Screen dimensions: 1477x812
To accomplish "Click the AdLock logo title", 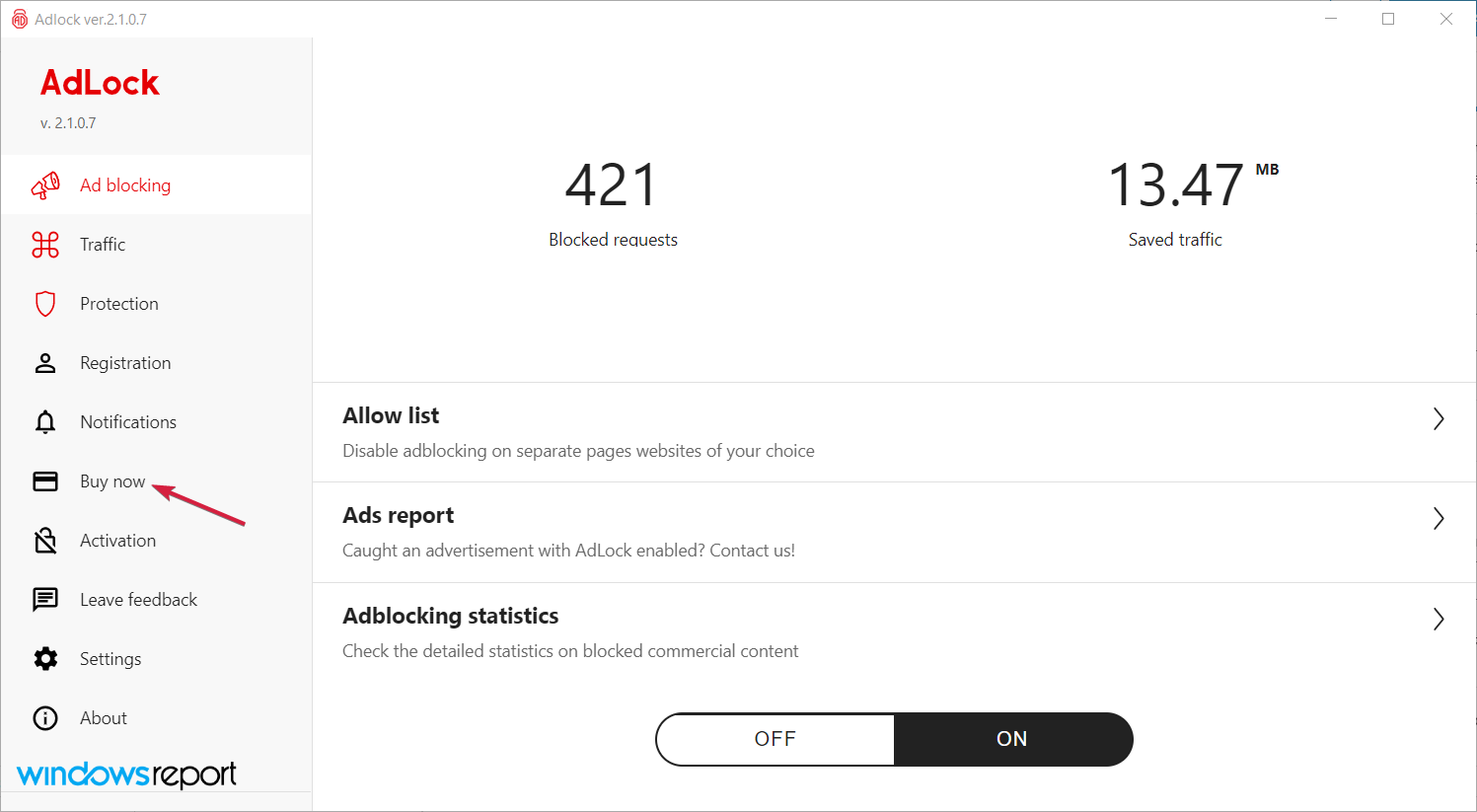I will point(100,83).
